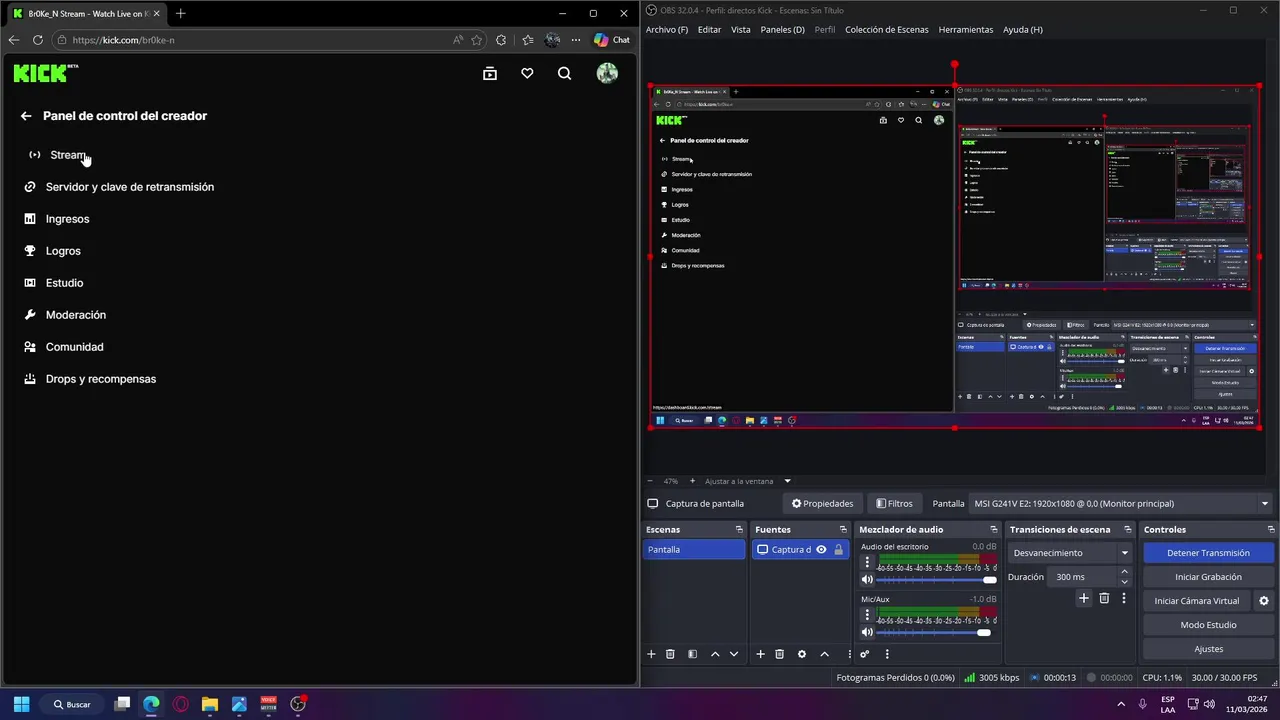This screenshot has width=1280, height=720.
Task: Open OBS Ajustes button
Action: click(x=1208, y=649)
